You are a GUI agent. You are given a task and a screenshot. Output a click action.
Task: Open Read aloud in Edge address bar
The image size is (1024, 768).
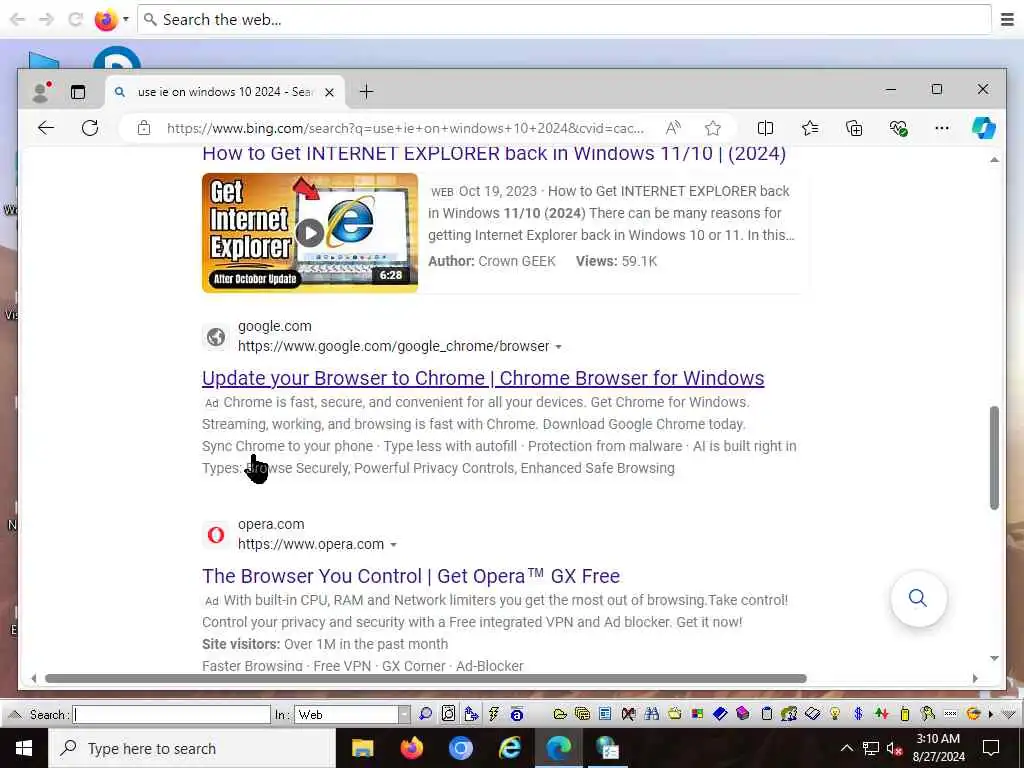tap(673, 128)
